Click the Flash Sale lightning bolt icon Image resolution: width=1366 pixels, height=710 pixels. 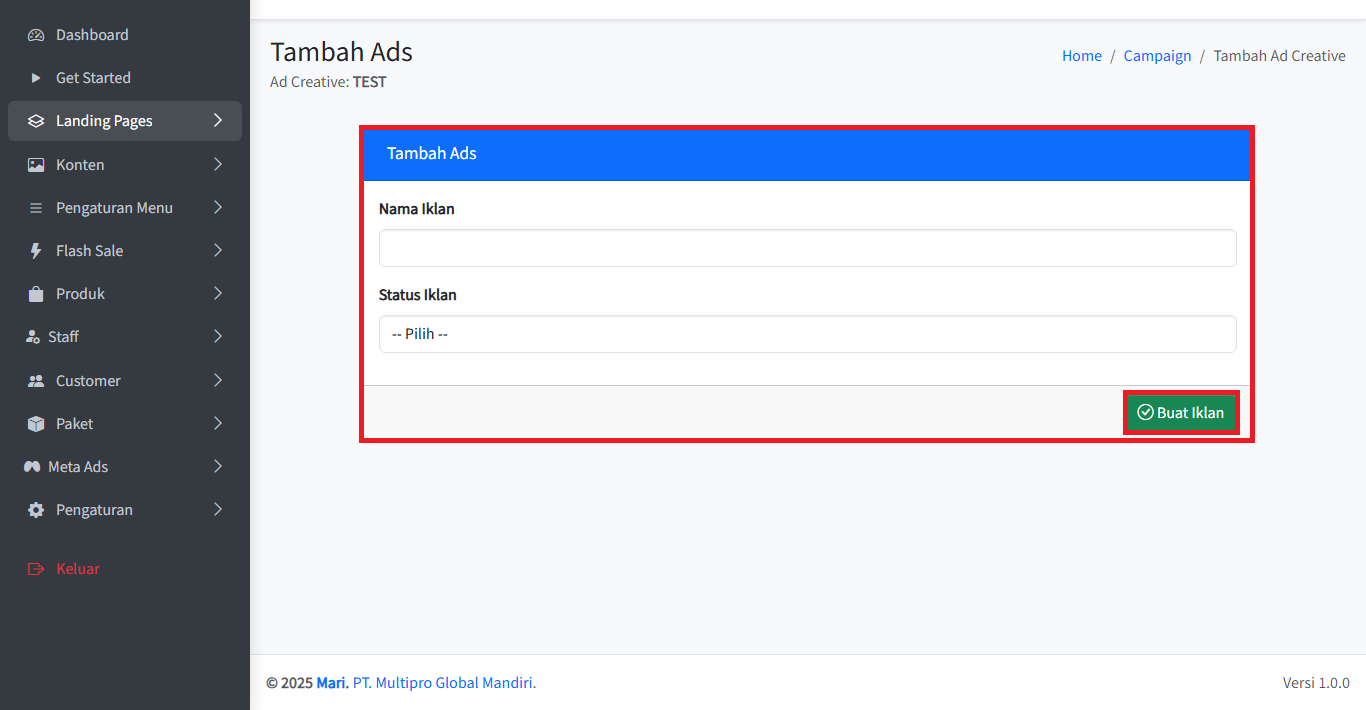pos(36,251)
